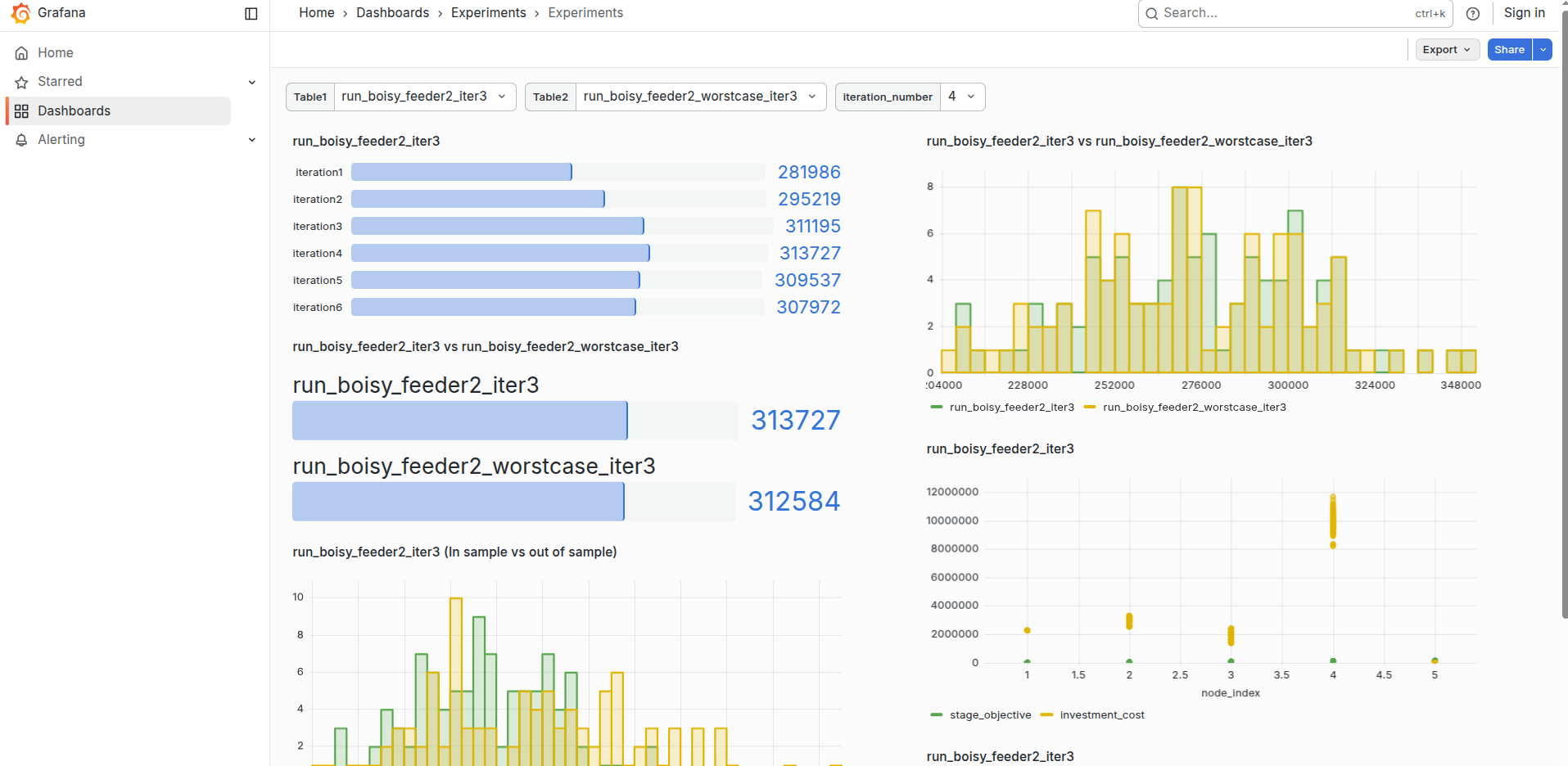
Task: Click the large 313727 comparison value
Action: coord(796,421)
